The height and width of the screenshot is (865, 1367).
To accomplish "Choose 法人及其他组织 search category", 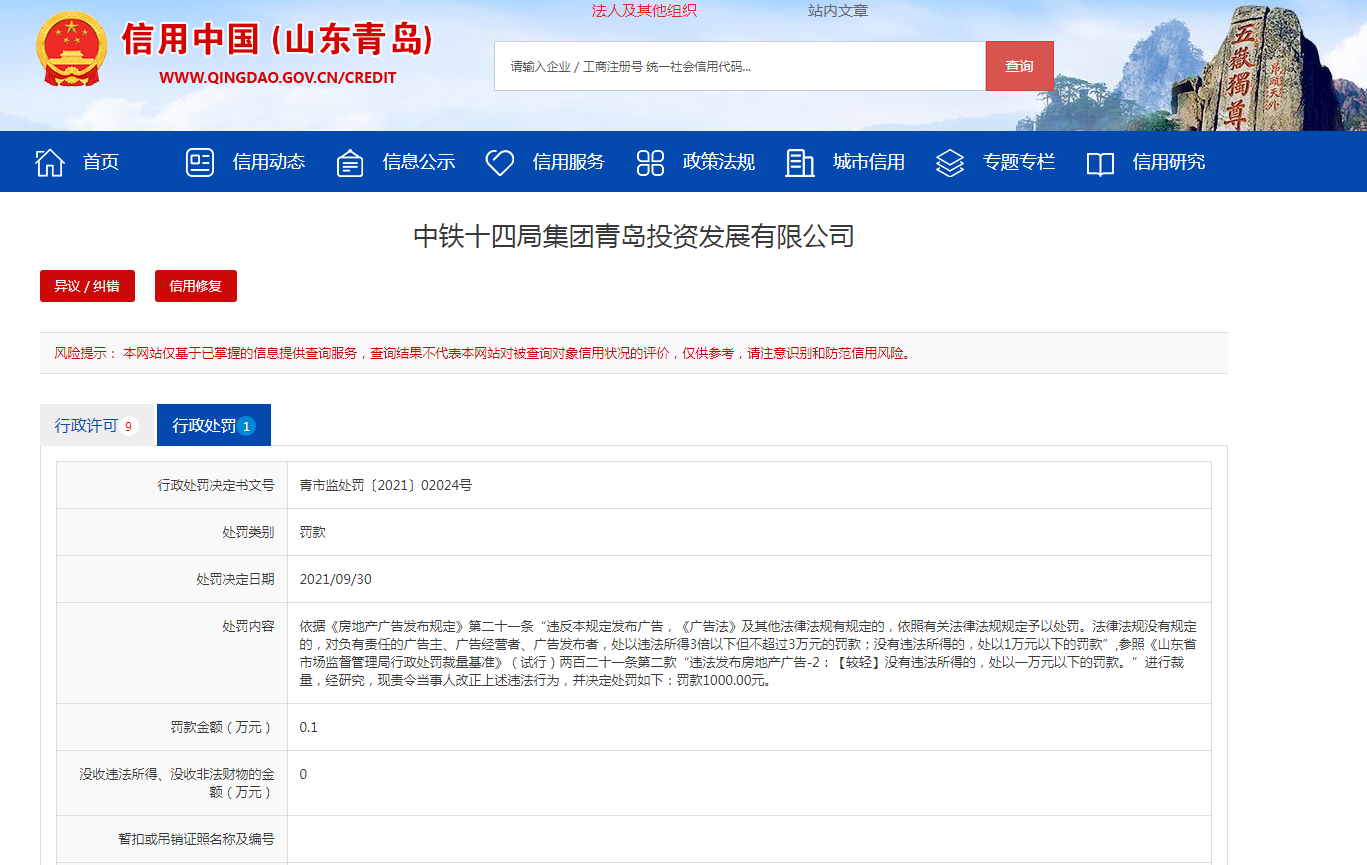I will coord(644,11).
